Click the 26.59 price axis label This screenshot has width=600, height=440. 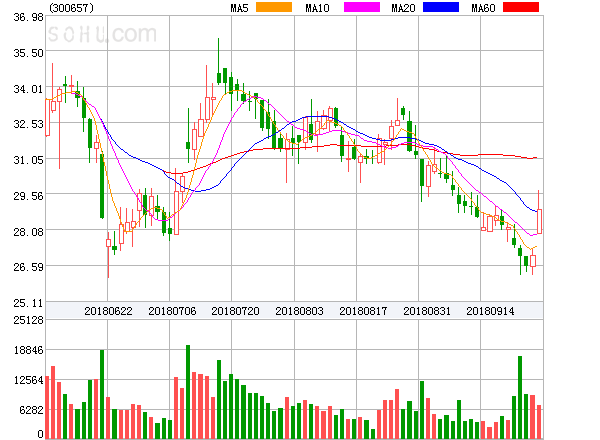pos(28,267)
